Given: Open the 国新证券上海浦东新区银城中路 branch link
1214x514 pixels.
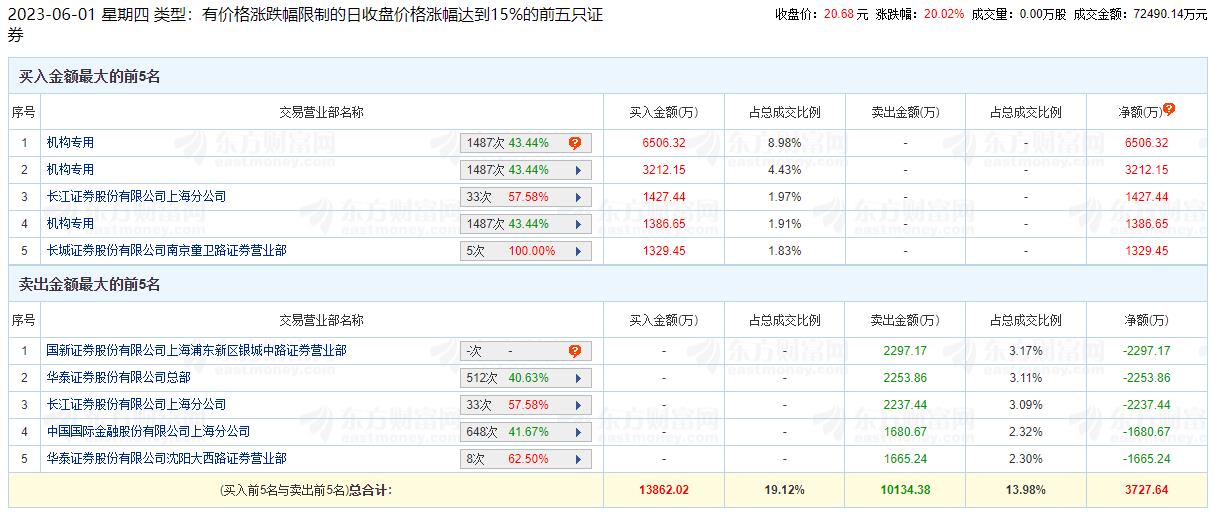Looking at the screenshot, I should coord(196,351).
